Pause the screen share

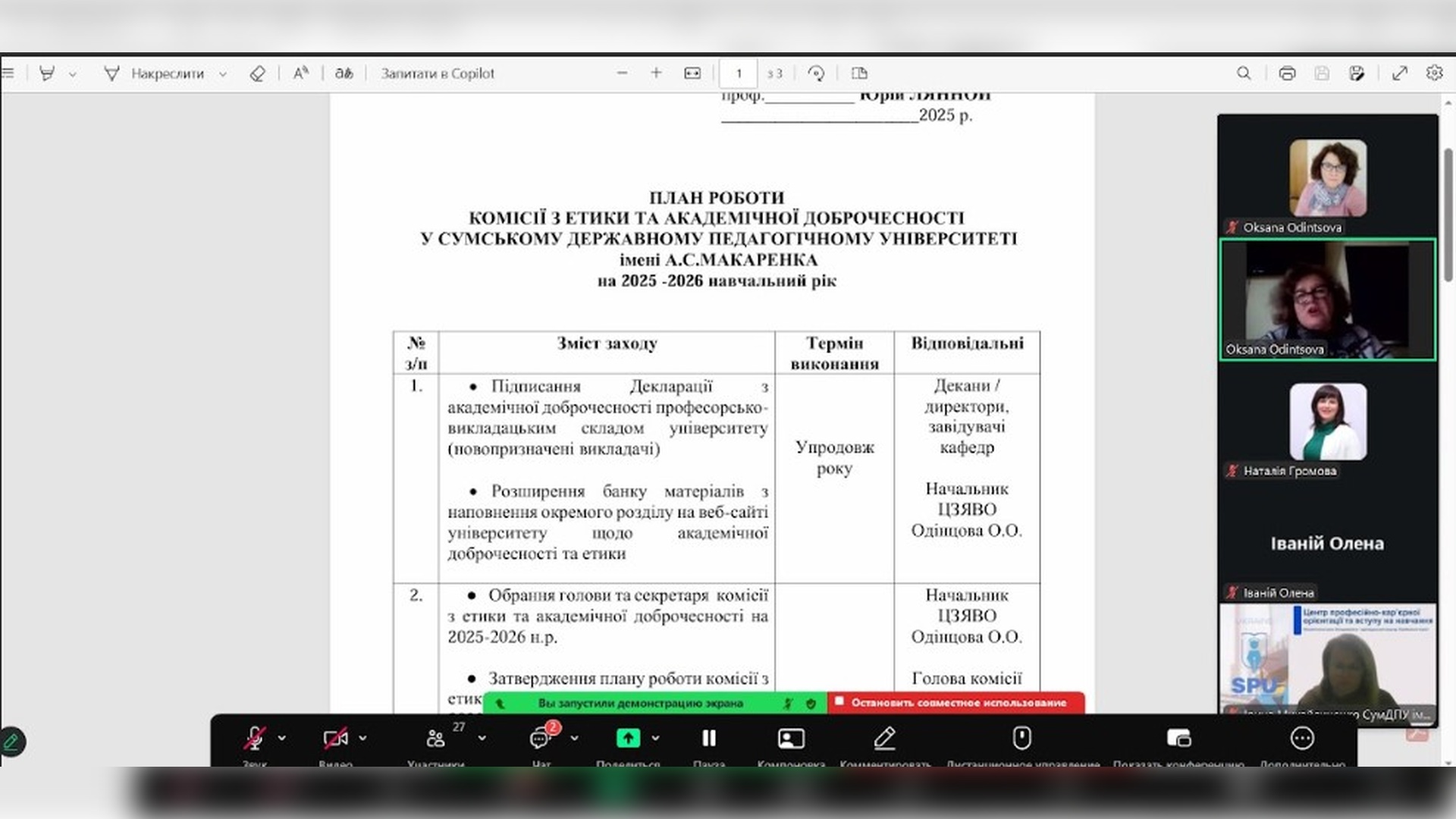[x=709, y=738]
